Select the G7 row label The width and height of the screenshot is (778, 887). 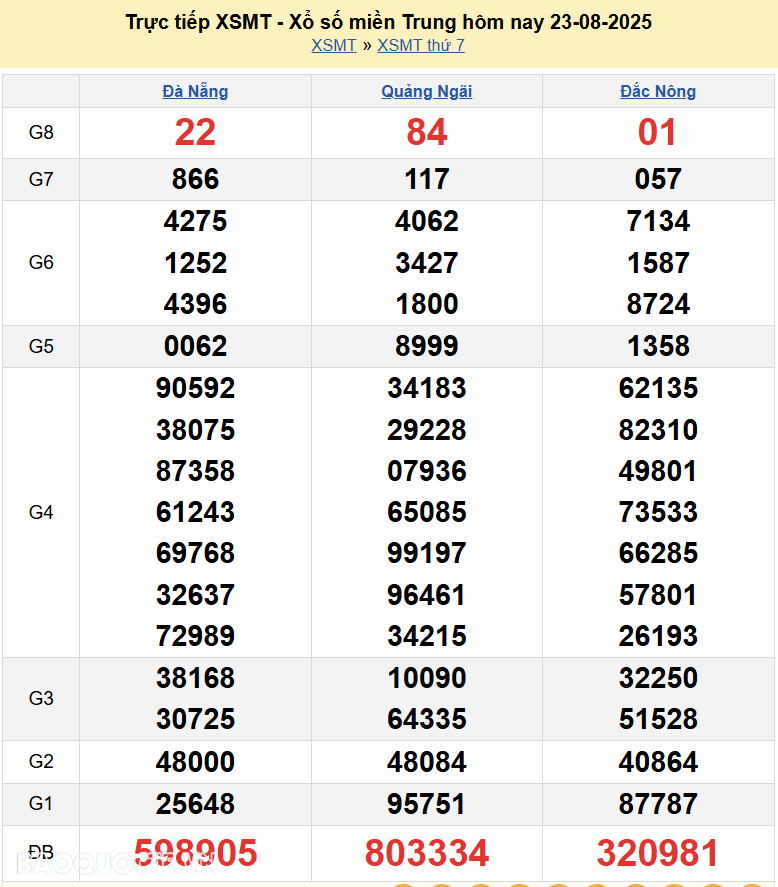[x=41, y=180]
